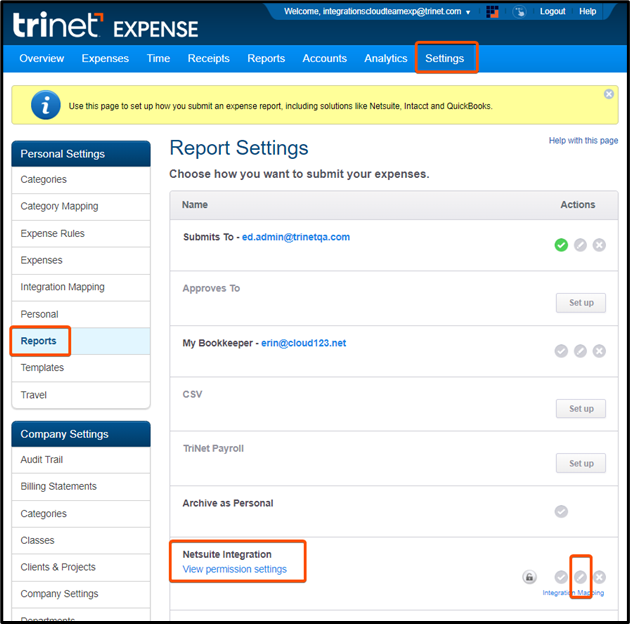Click the Welcome user email text
Image resolution: width=630 pixels, height=624 pixels.
coord(372,12)
